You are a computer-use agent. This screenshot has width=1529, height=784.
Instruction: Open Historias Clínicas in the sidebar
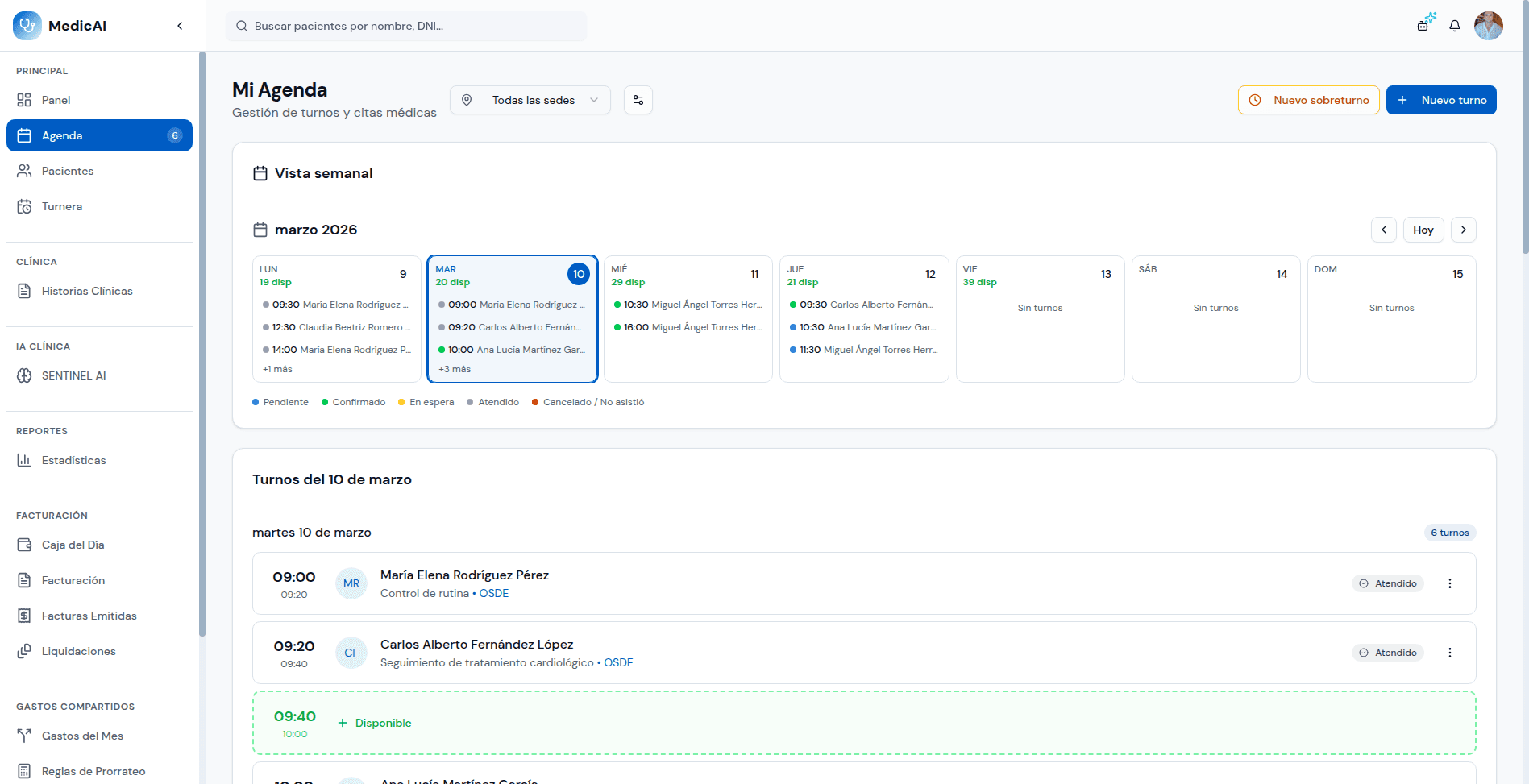pyautogui.click(x=87, y=291)
